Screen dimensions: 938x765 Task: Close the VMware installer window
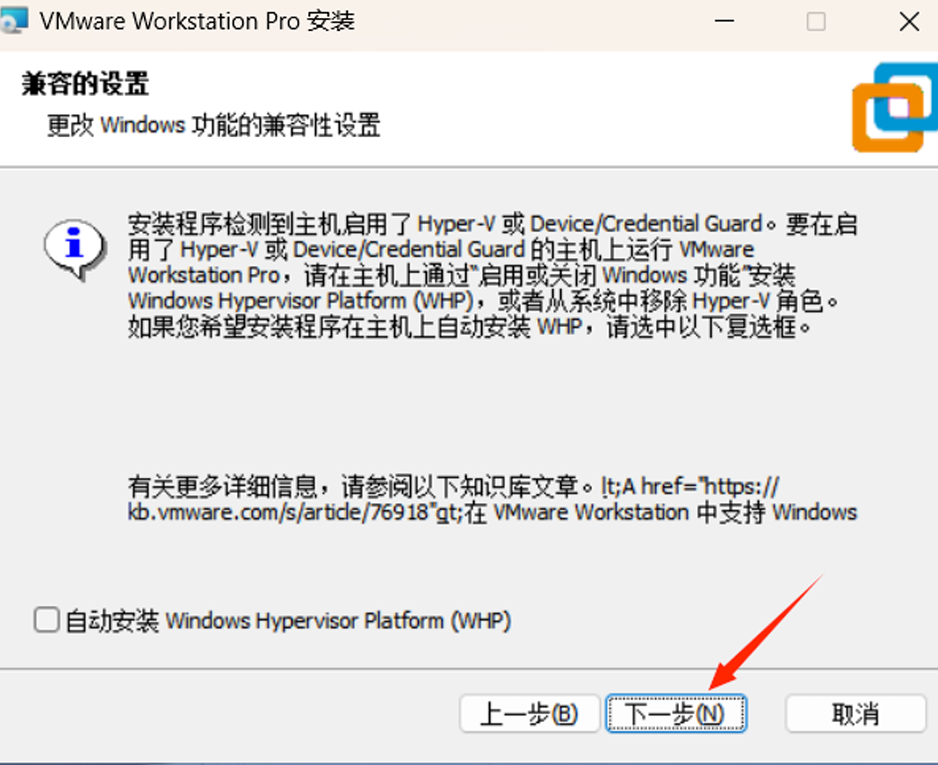click(x=909, y=22)
